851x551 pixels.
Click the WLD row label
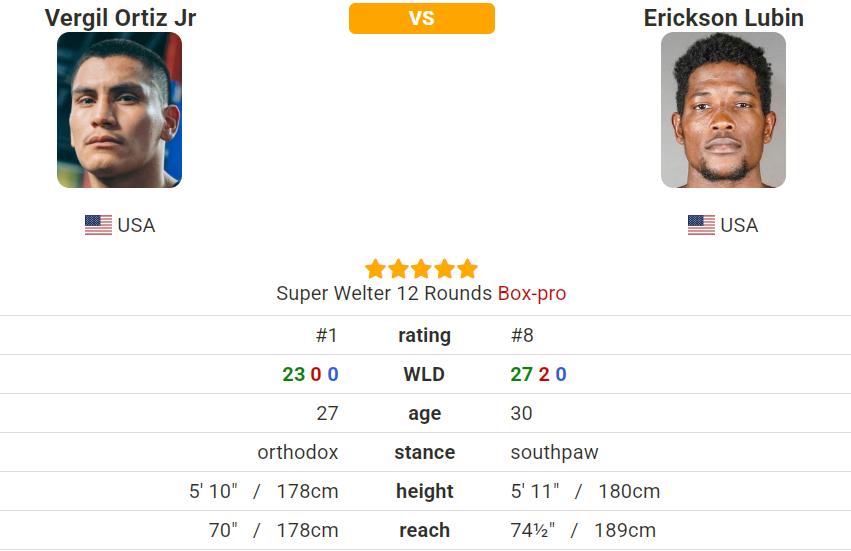pyautogui.click(x=424, y=374)
